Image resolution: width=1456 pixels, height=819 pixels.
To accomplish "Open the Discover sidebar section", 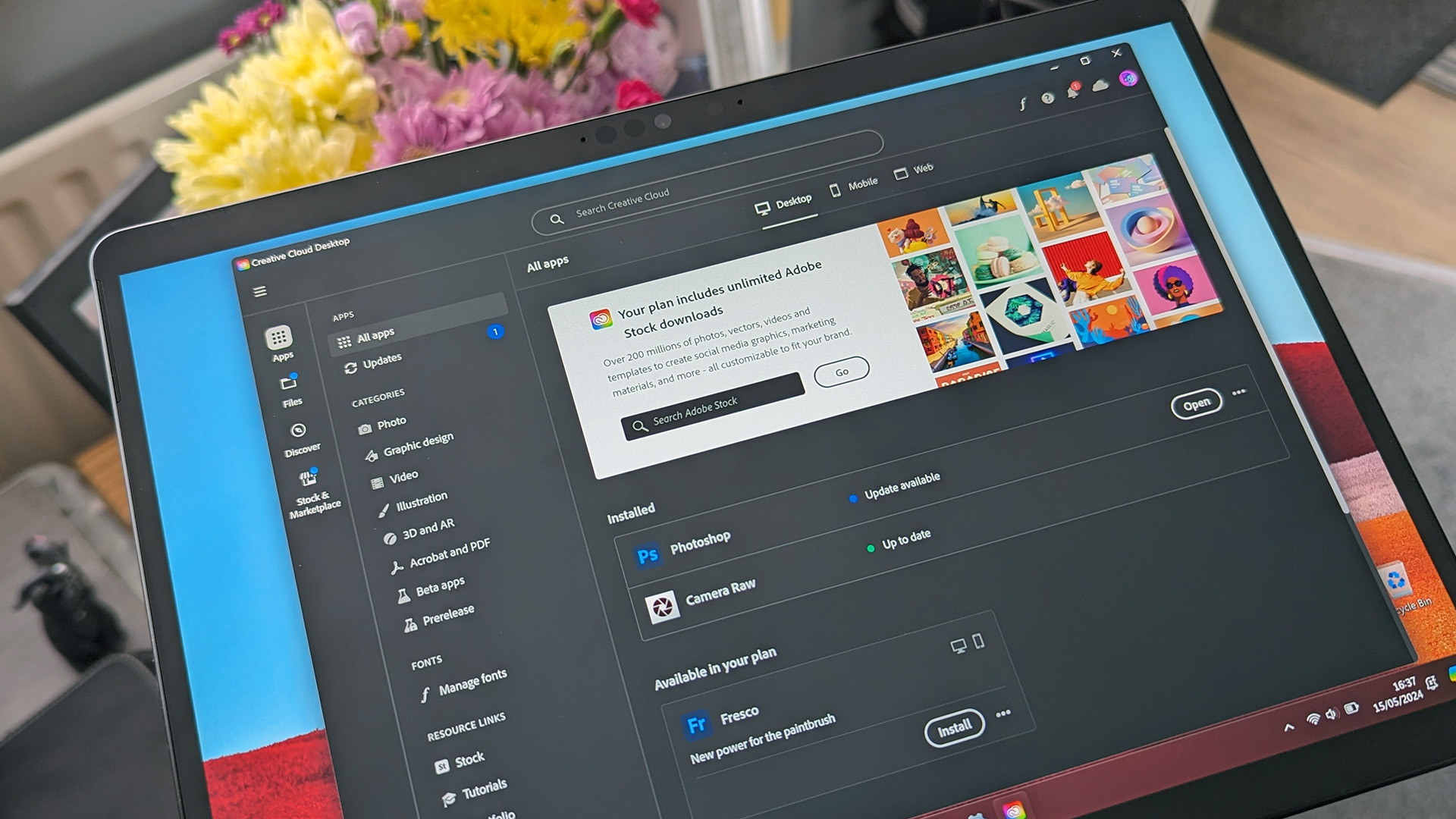I will pyautogui.click(x=300, y=439).
